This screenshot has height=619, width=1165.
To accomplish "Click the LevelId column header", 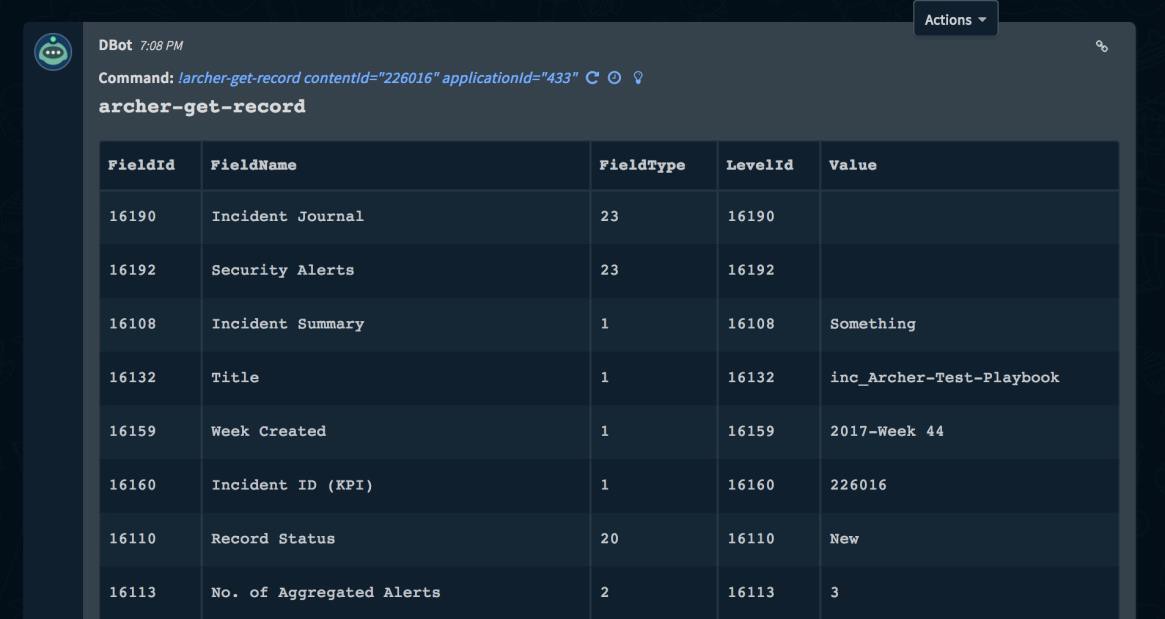I will pos(759,165).
